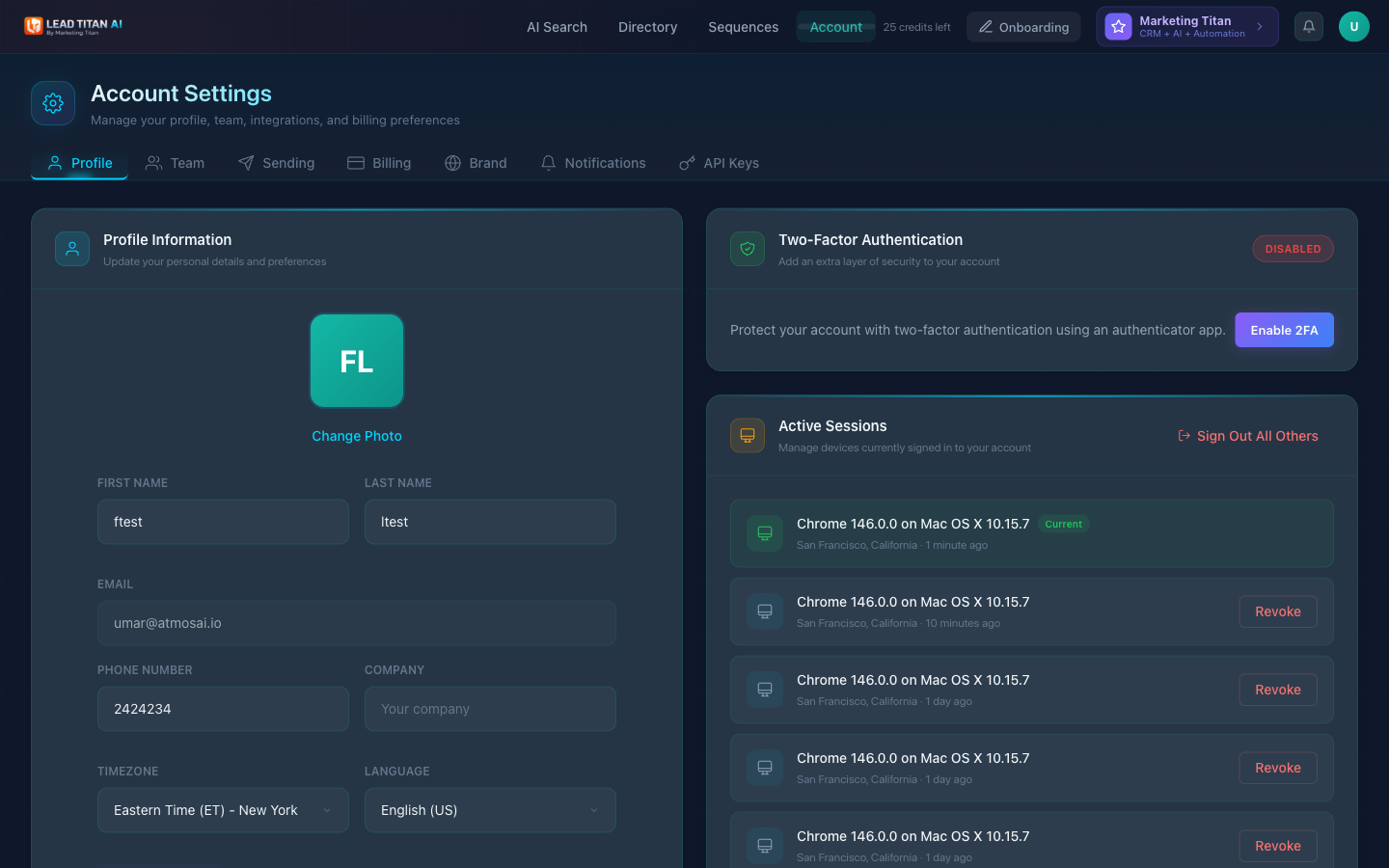Open the Language dropdown

click(490, 810)
